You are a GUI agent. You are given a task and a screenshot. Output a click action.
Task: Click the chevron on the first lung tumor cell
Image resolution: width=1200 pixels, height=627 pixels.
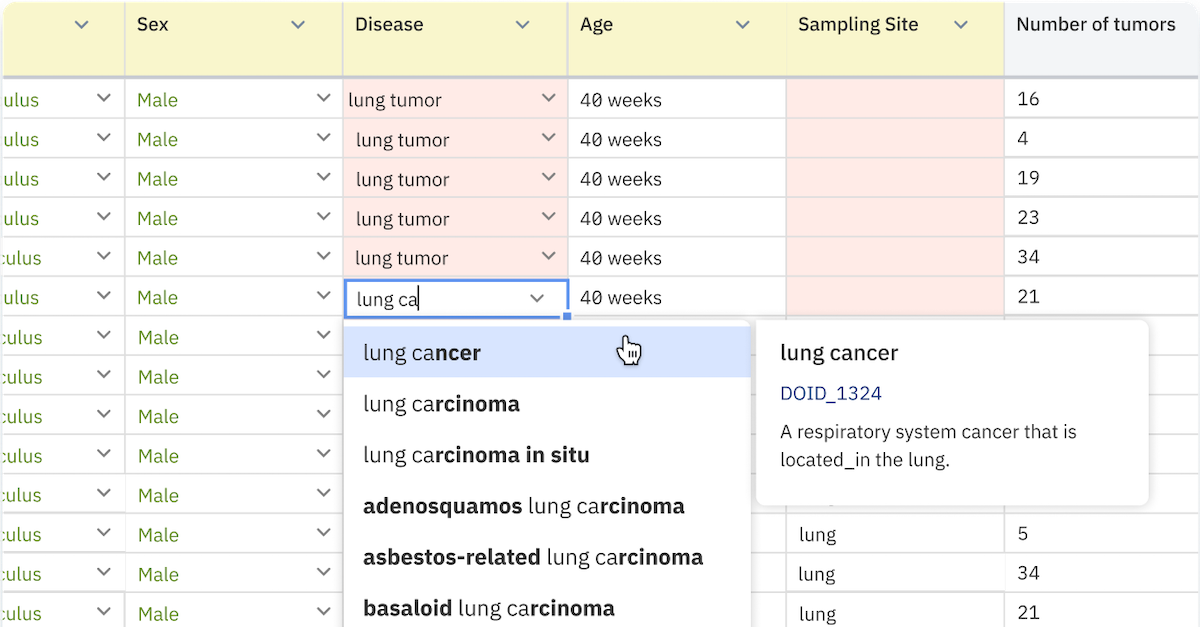point(548,98)
